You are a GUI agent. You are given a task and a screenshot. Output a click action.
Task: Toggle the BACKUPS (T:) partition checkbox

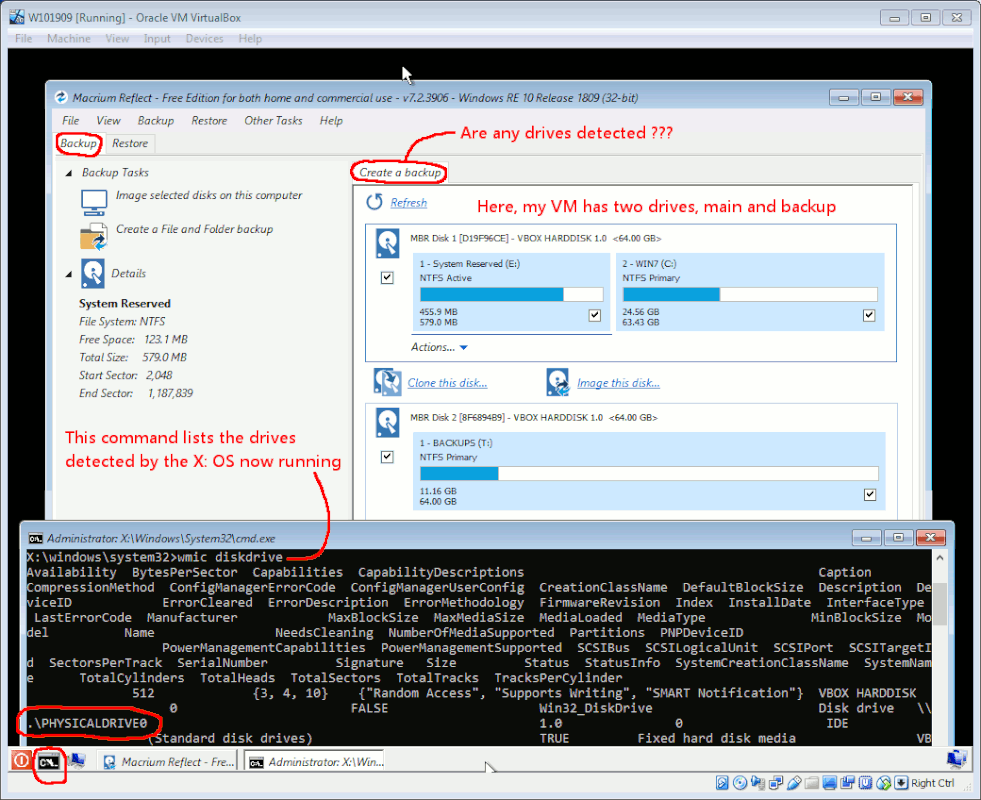click(870, 495)
